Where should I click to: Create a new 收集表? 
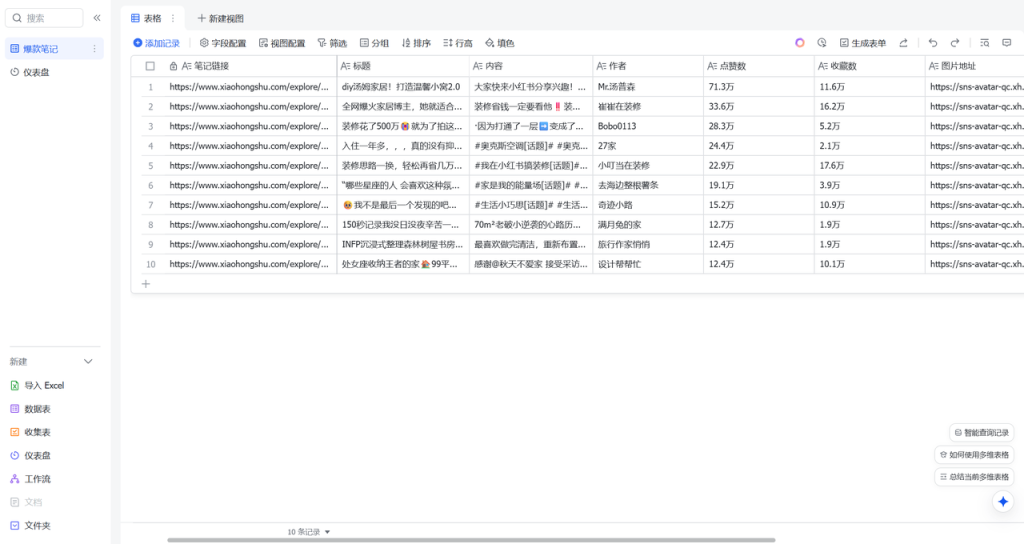pyautogui.click(x=31, y=432)
